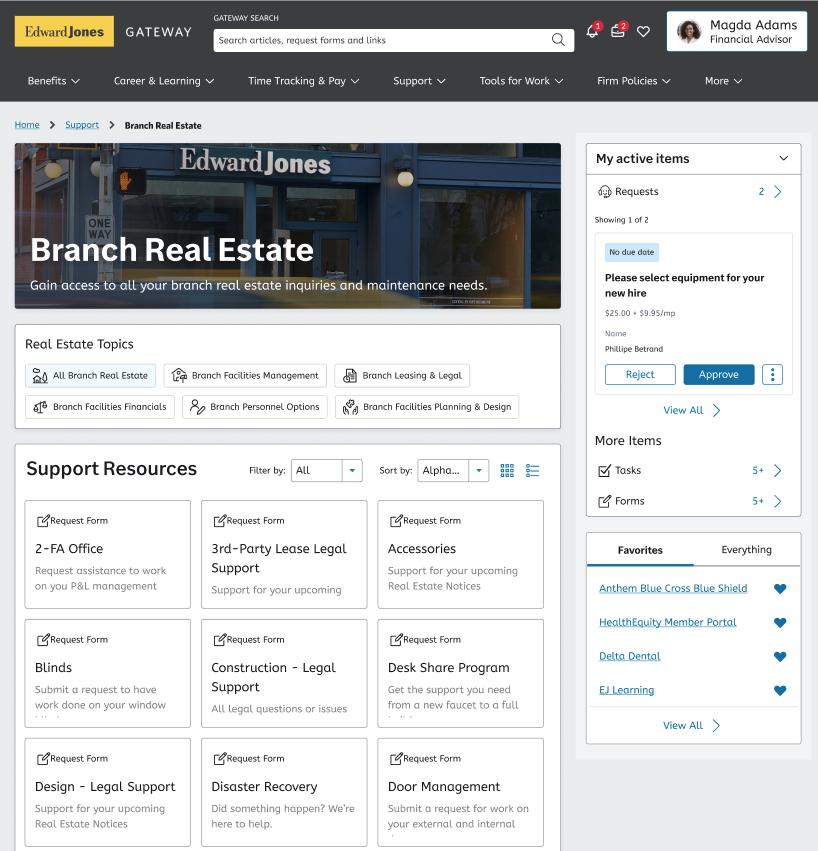Switch to grid view icon

(507, 471)
